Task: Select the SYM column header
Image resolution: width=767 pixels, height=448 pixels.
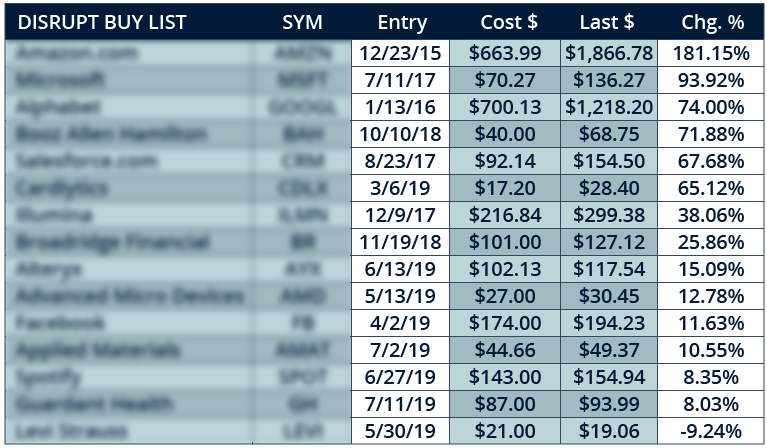Action: 302,22
